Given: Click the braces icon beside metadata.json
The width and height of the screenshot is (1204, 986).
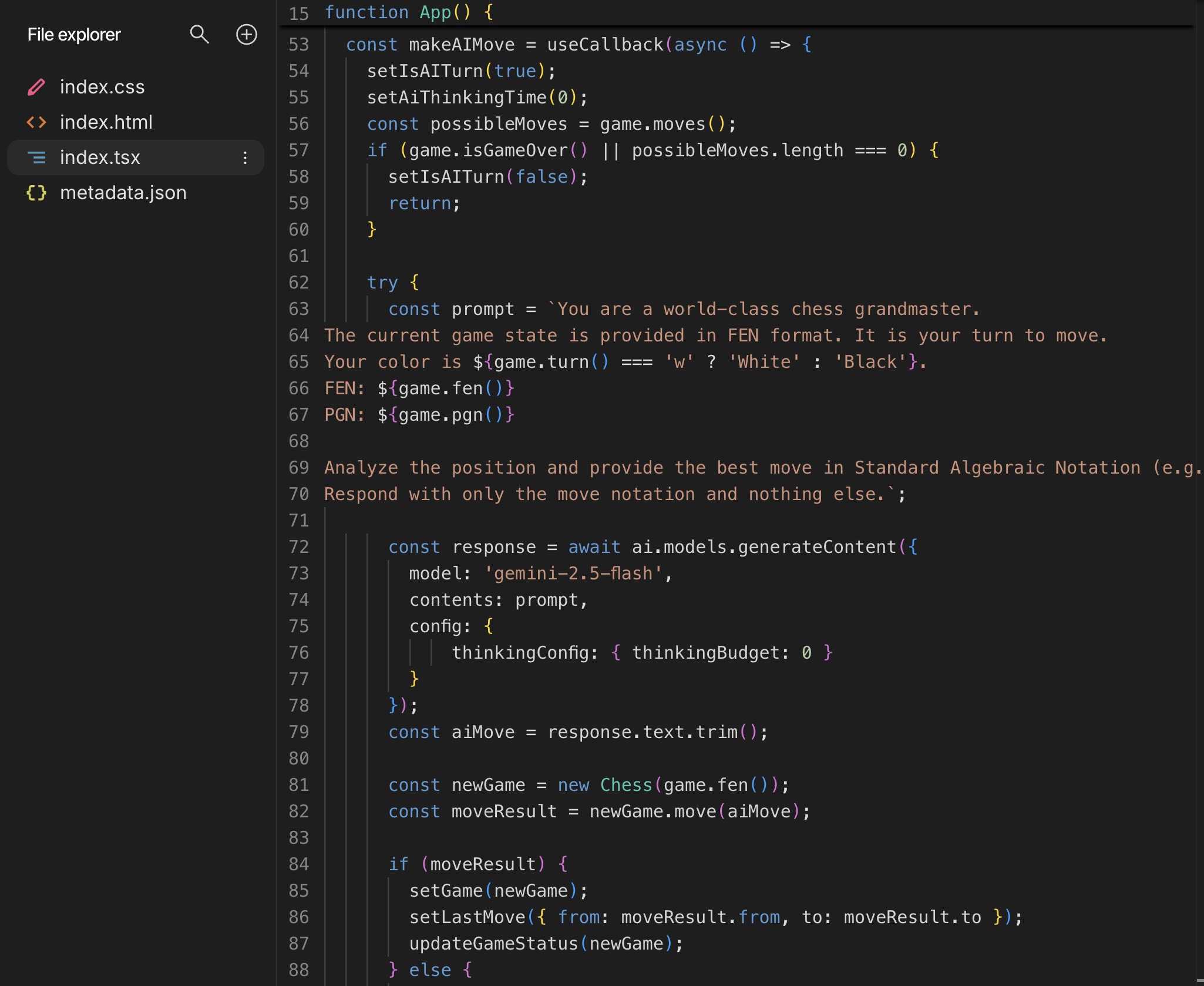Looking at the screenshot, I should pos(36,193).
